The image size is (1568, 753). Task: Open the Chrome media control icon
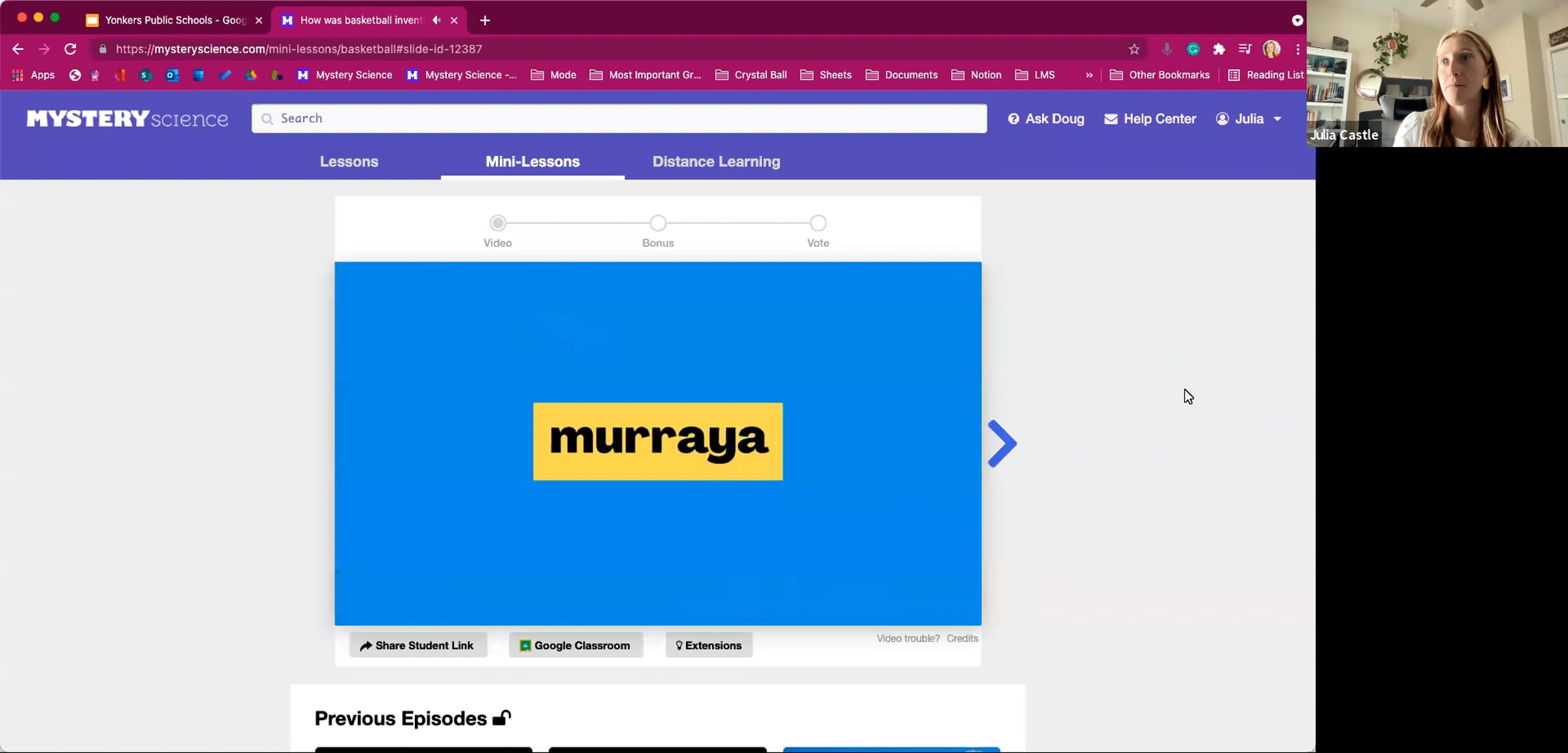pos(1245,49)
